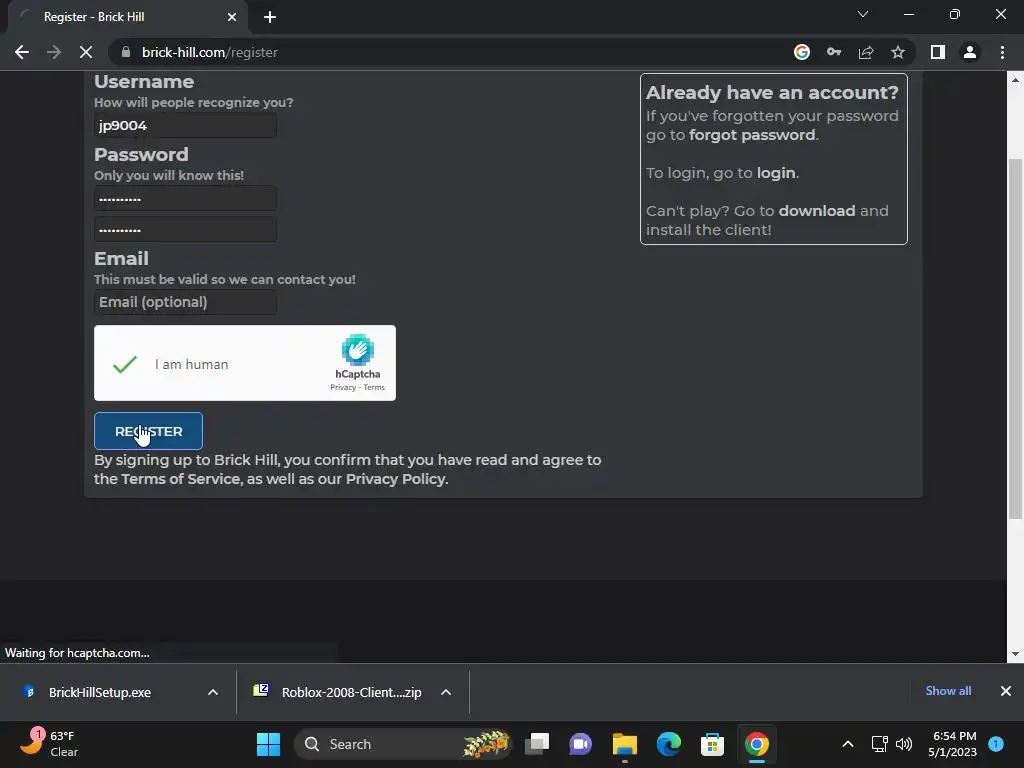Open the Privacy Policy link

coord(396,479)
